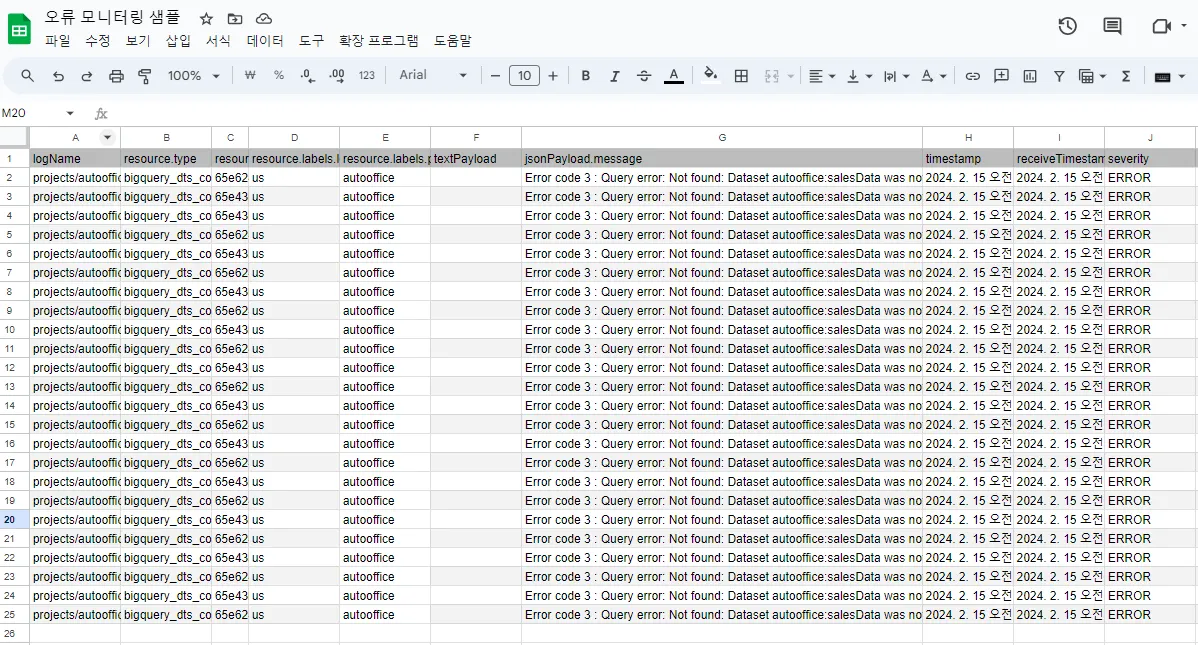Open the borders tool
This screenshot has width=1198, height=645.
pyautogui.click(x=741, y=76)
